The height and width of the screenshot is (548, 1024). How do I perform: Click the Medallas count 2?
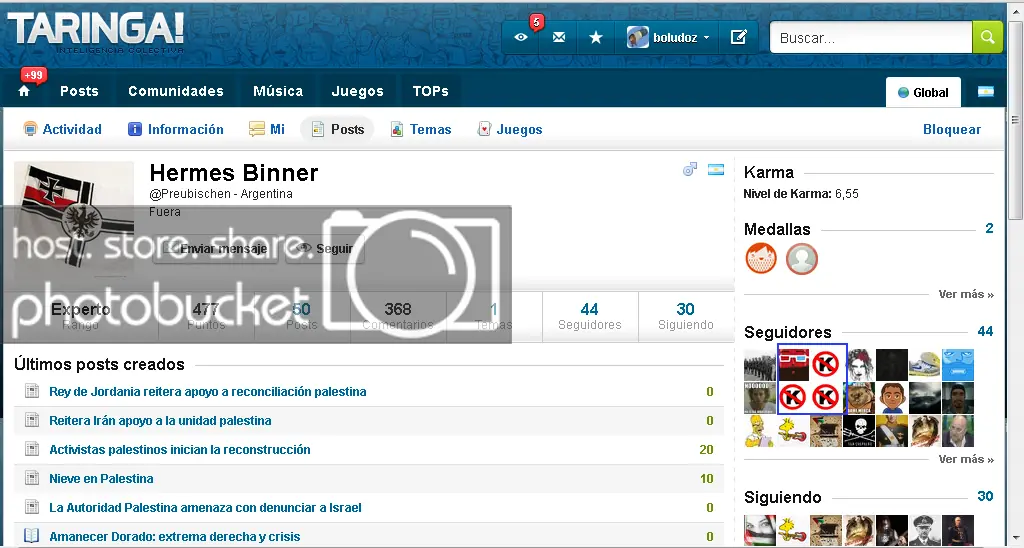pos(989,228)
